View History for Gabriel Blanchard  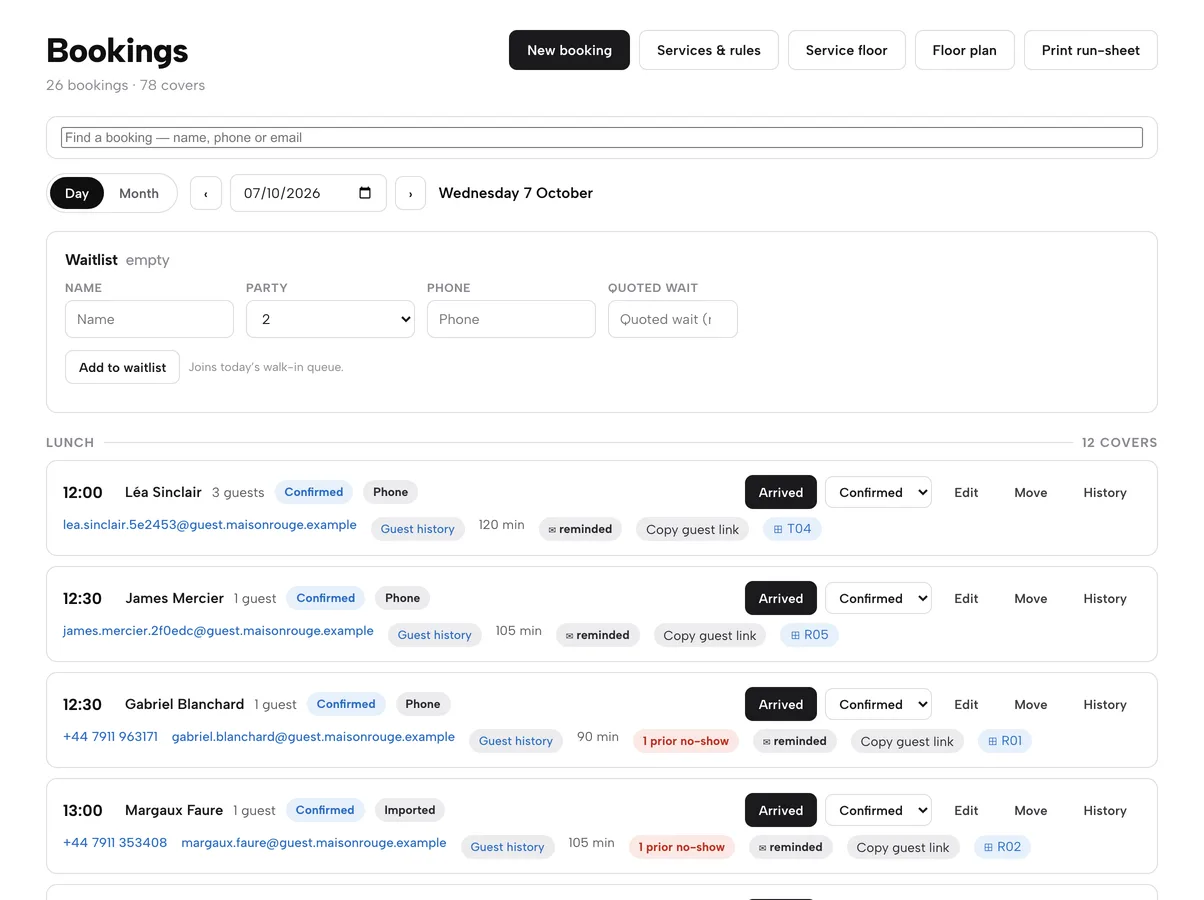[1105, 704]
